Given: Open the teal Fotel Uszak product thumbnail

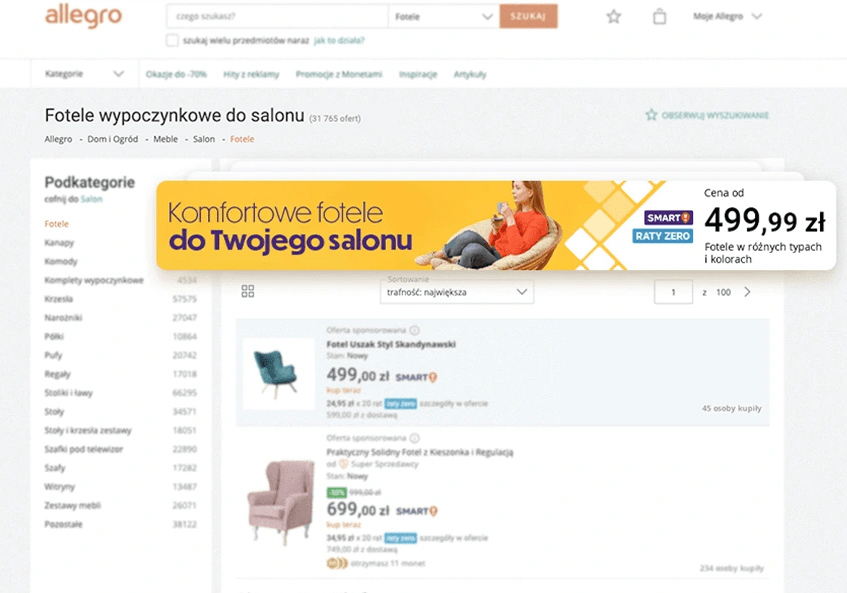Looking at the screenshot, I should coord(278,373).
